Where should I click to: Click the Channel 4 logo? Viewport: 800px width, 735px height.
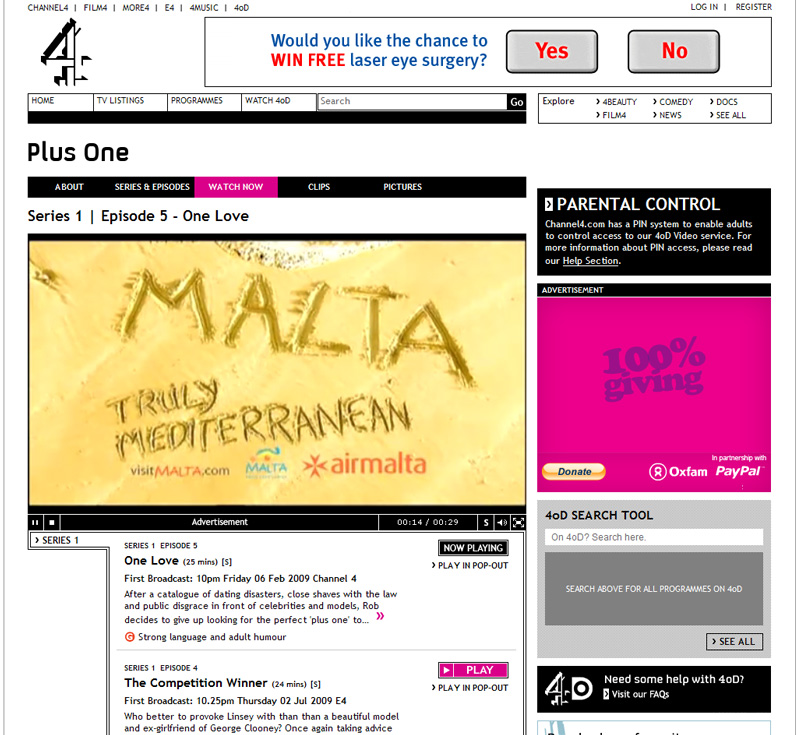point(65,52)
